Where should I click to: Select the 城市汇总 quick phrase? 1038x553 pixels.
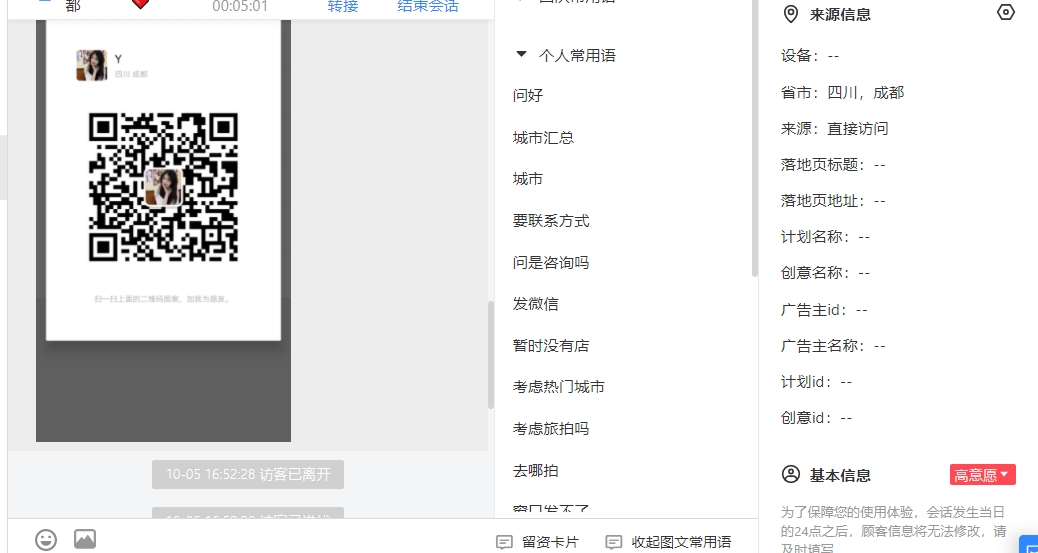point(543,138)
